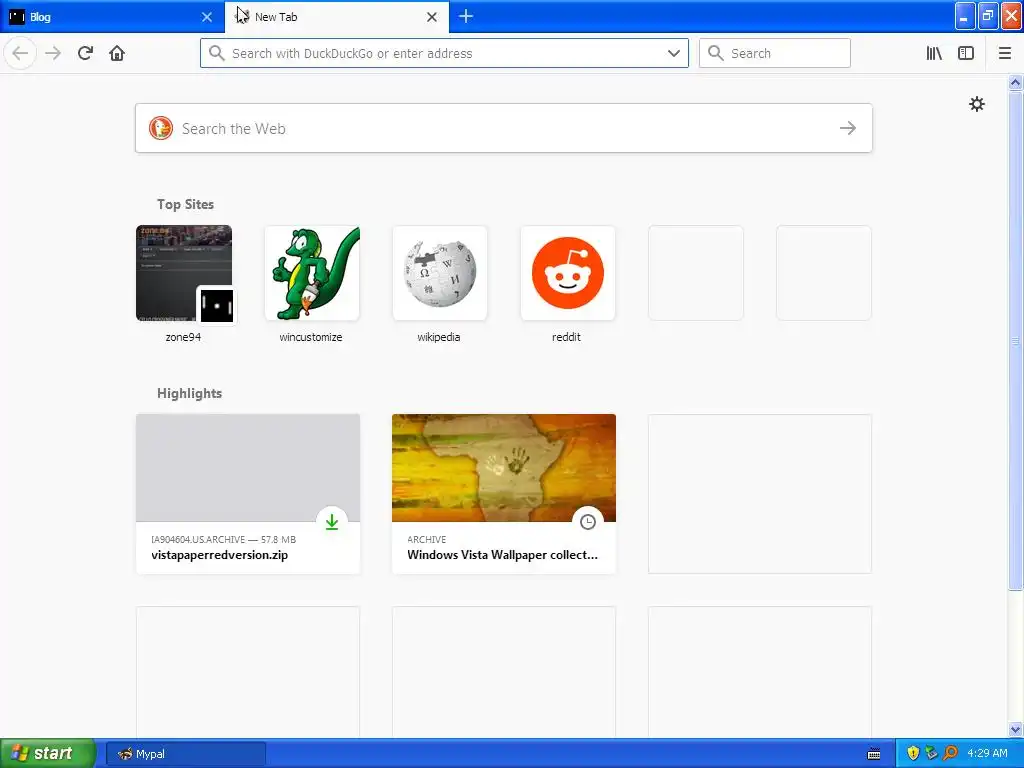
Task: Click the vistapaperredversion.zip file name
Action: click(x=219, y=555)
